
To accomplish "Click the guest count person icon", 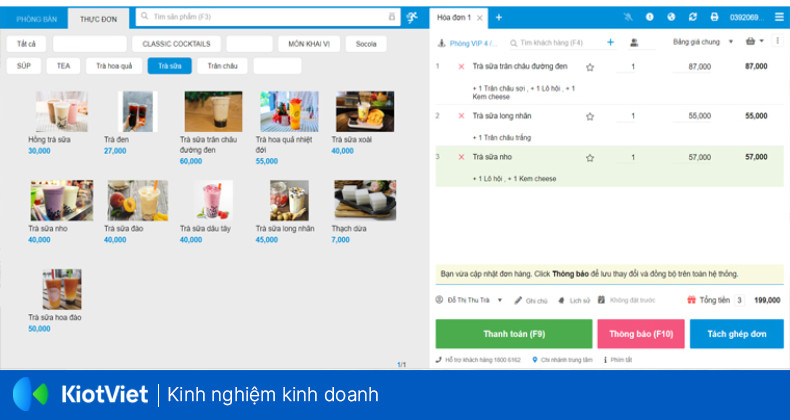I will [x=634, y=43].
